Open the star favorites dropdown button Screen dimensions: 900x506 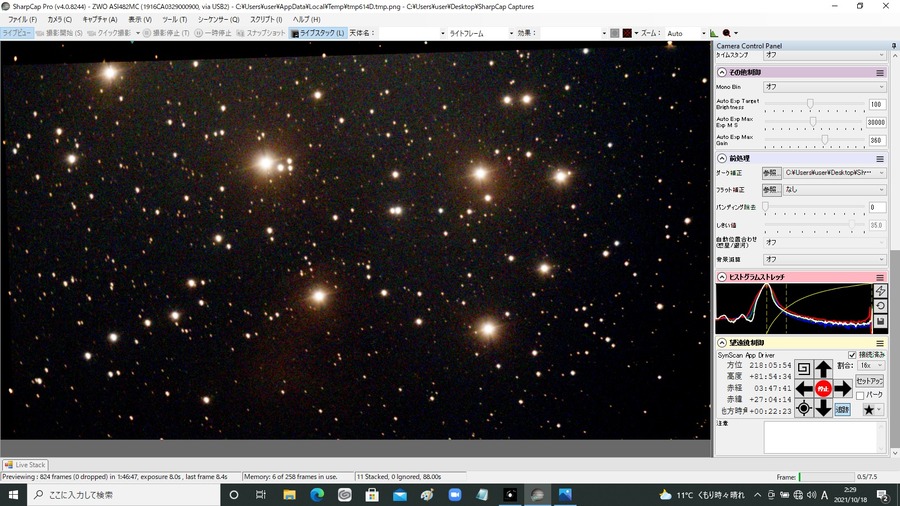[872, 409]
